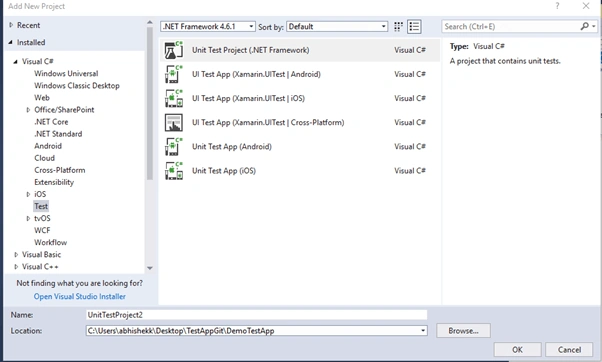Expand the Recent node
Viewport: 602px width, 362px height.
[x=11, y=25]
